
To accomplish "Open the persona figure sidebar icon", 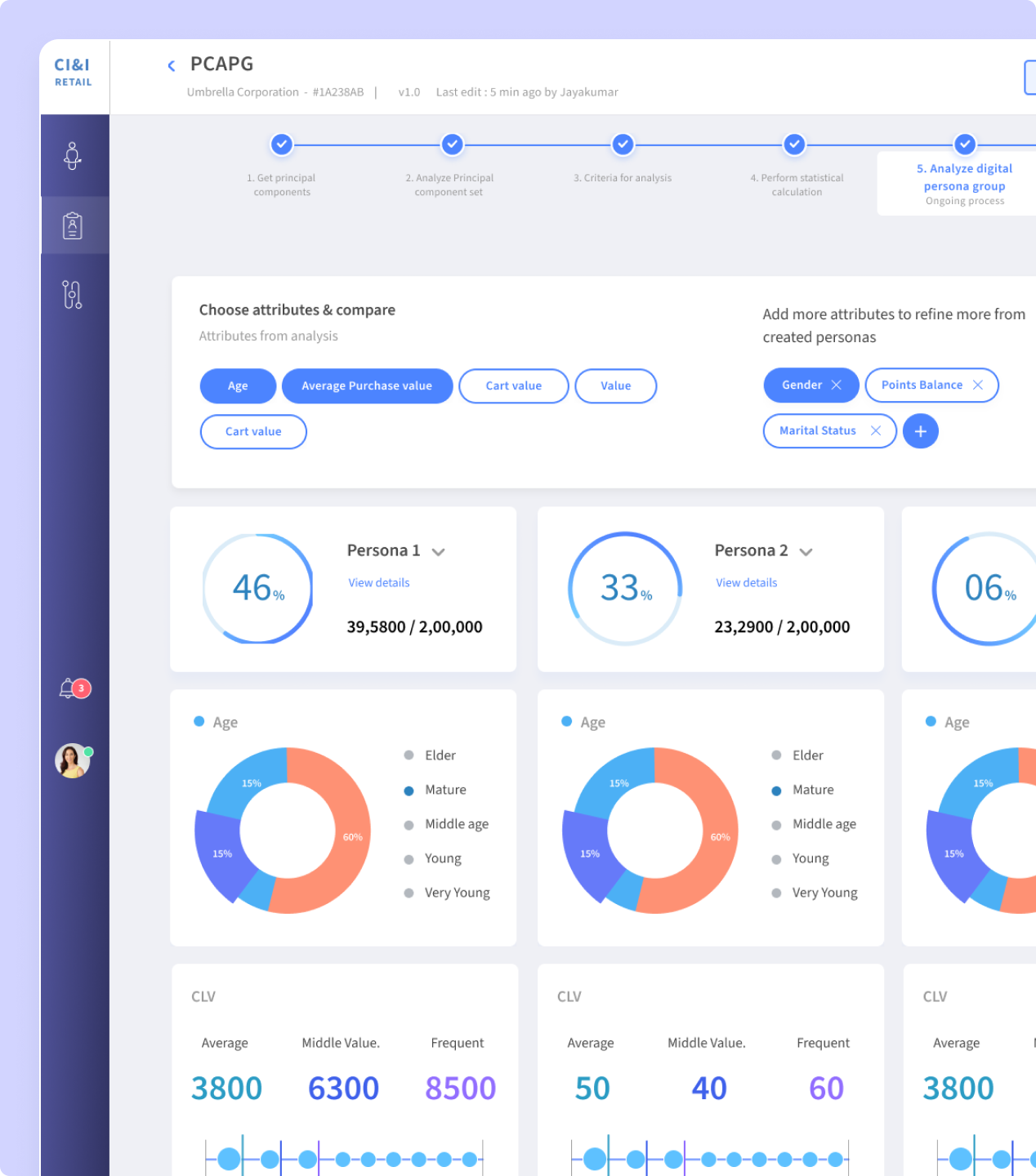I will tap(73, 155).
